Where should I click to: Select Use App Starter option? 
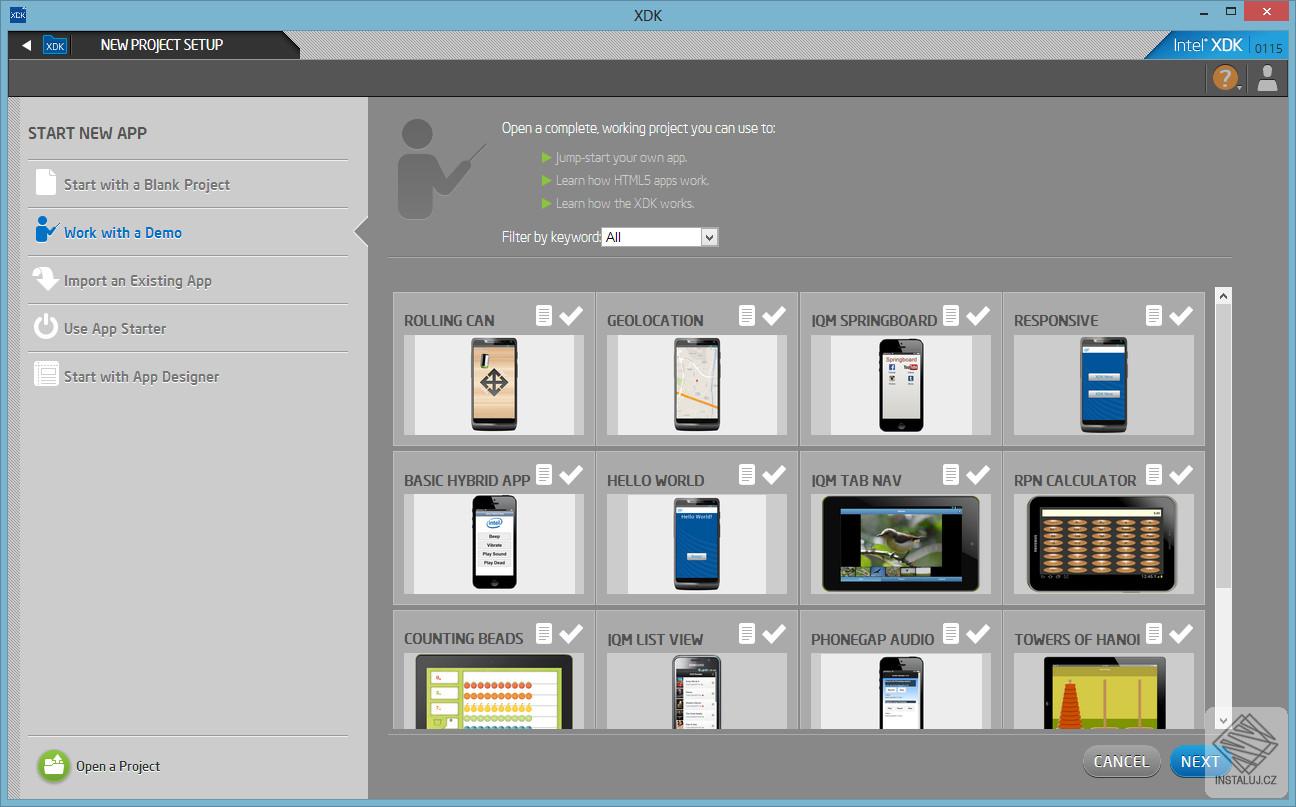point(115,329)
